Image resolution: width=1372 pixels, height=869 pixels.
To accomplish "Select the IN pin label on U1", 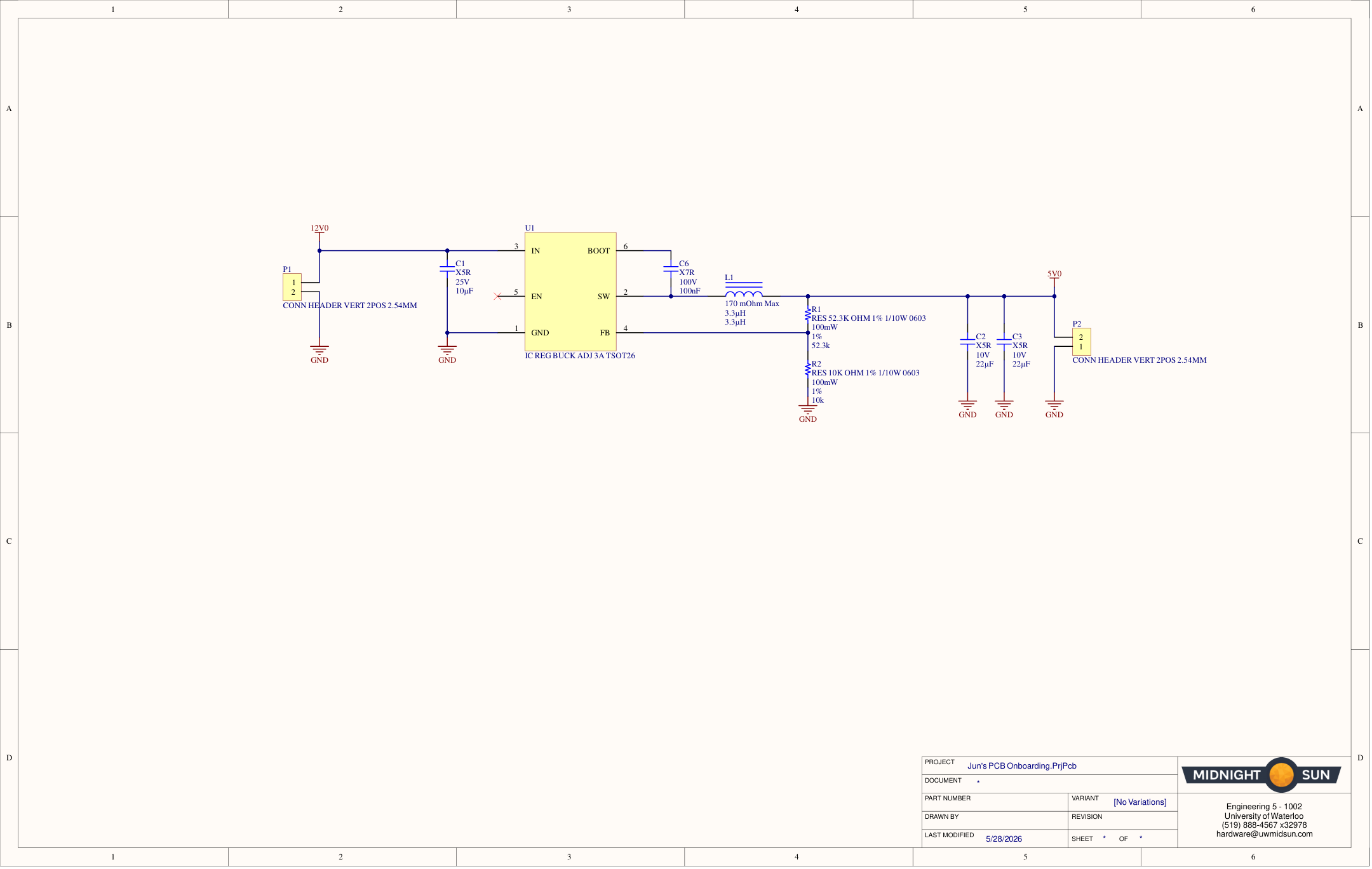I will click(x=536, y=251).
